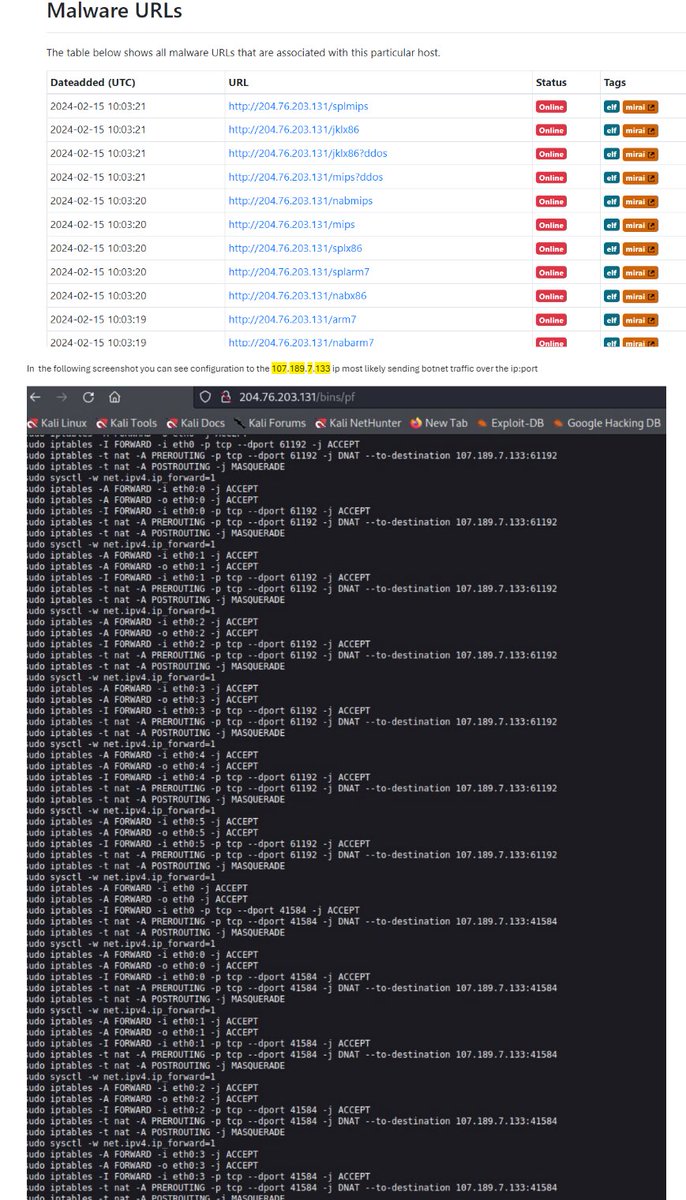Click the browser back arrow
This screenshot has width=686, height=1200.
coord(36,397)
